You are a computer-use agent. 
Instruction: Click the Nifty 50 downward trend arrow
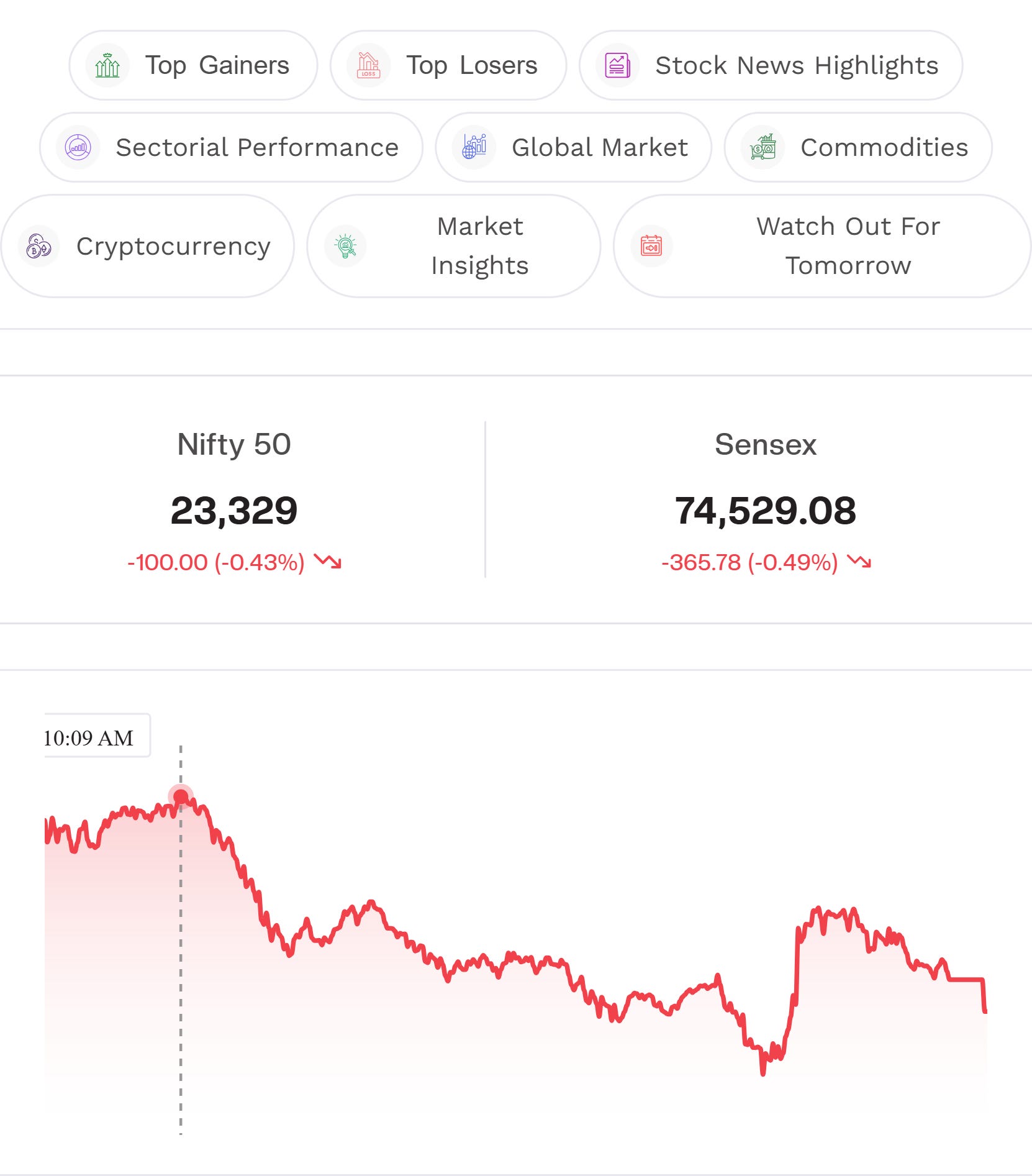coord(328,561)
